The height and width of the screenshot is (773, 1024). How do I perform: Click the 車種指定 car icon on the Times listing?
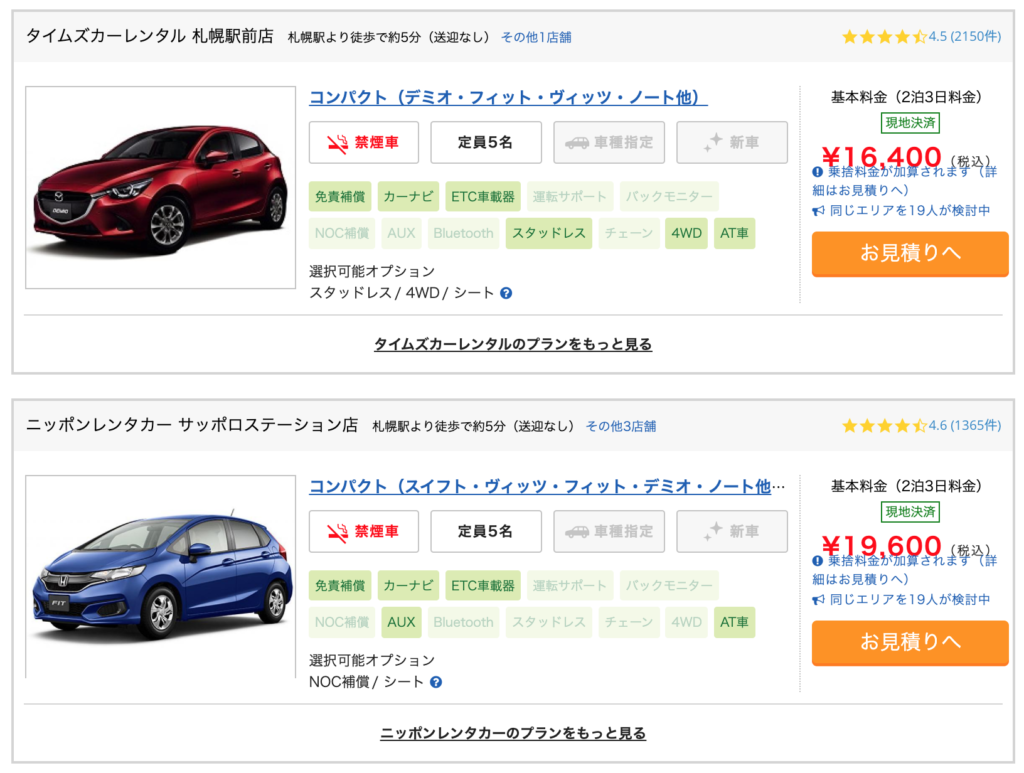tap(577, 143)
